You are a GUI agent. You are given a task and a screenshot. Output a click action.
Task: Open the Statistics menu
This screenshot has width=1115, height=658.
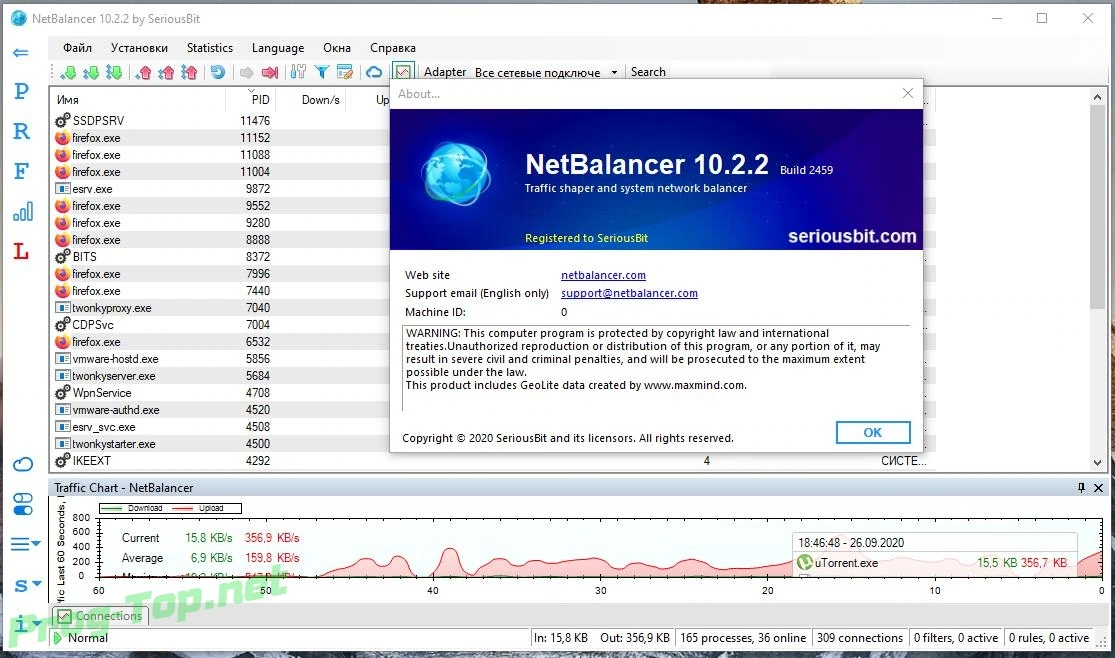point(210,48)
